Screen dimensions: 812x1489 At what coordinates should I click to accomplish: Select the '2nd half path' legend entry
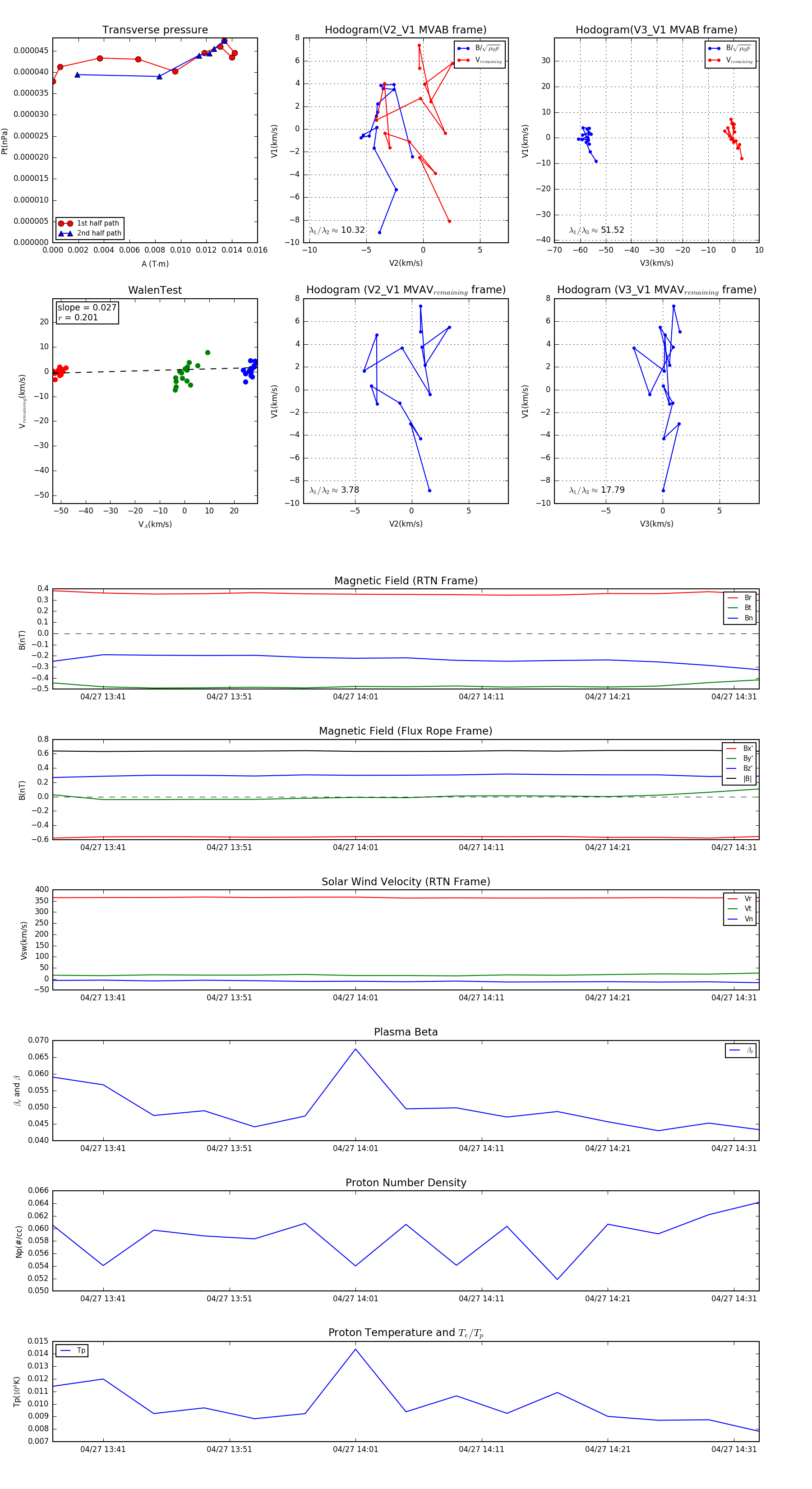pos(90,234)
